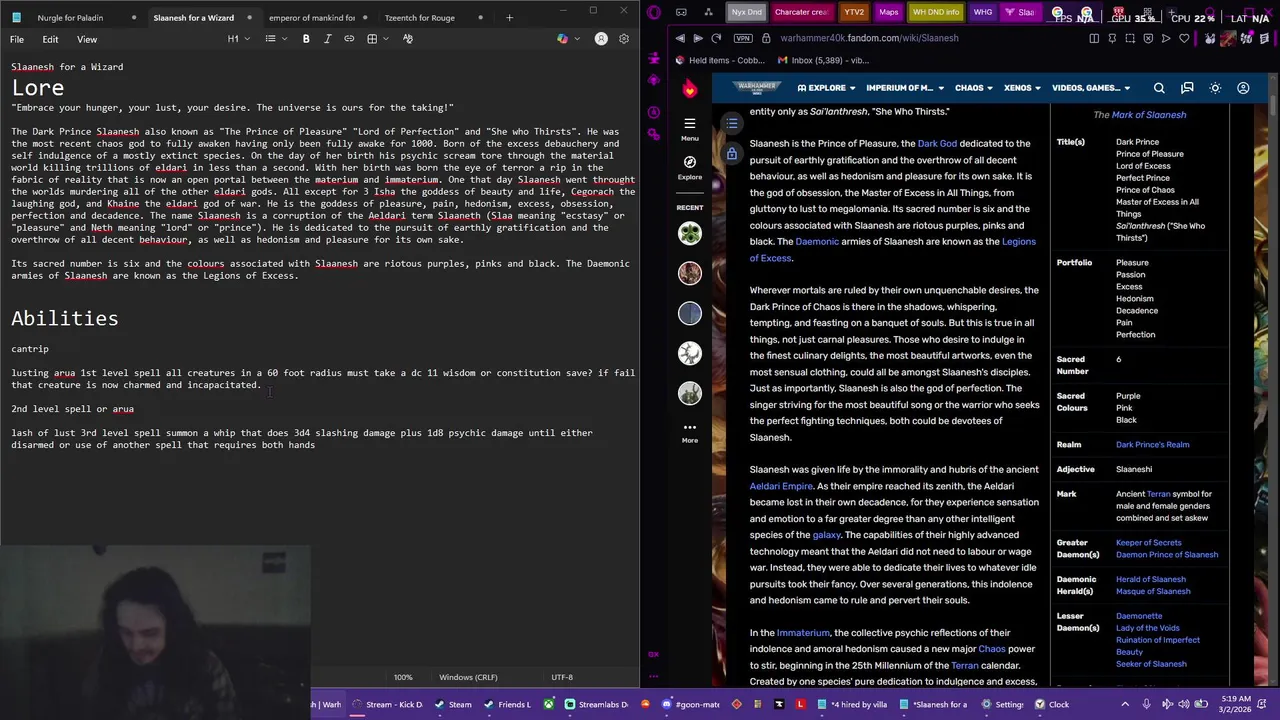The width and height of the screenshot is (1280, 720).
Task: Show more Fandom recent wikis
Action: (689, 432)
